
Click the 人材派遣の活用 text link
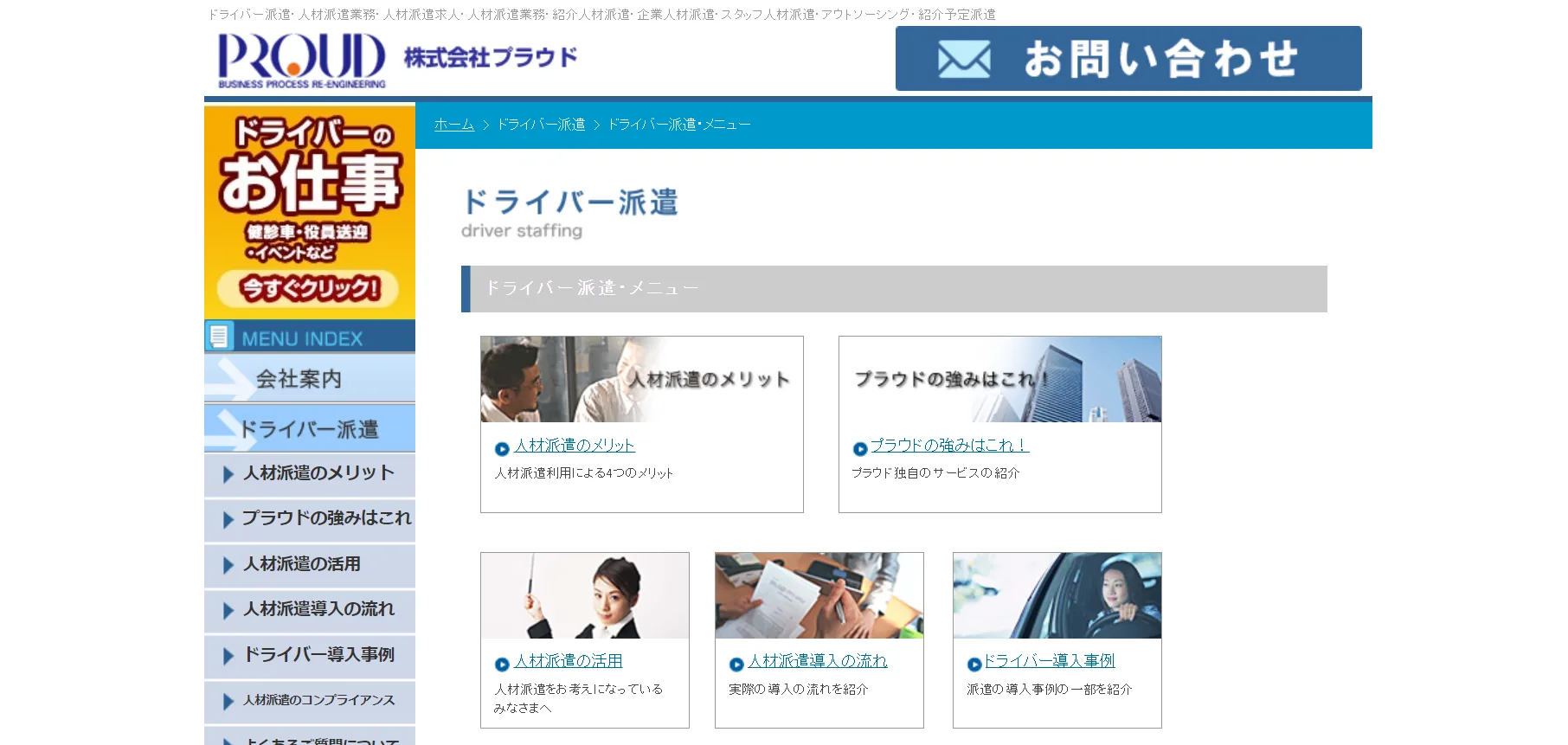pos(569,661)
